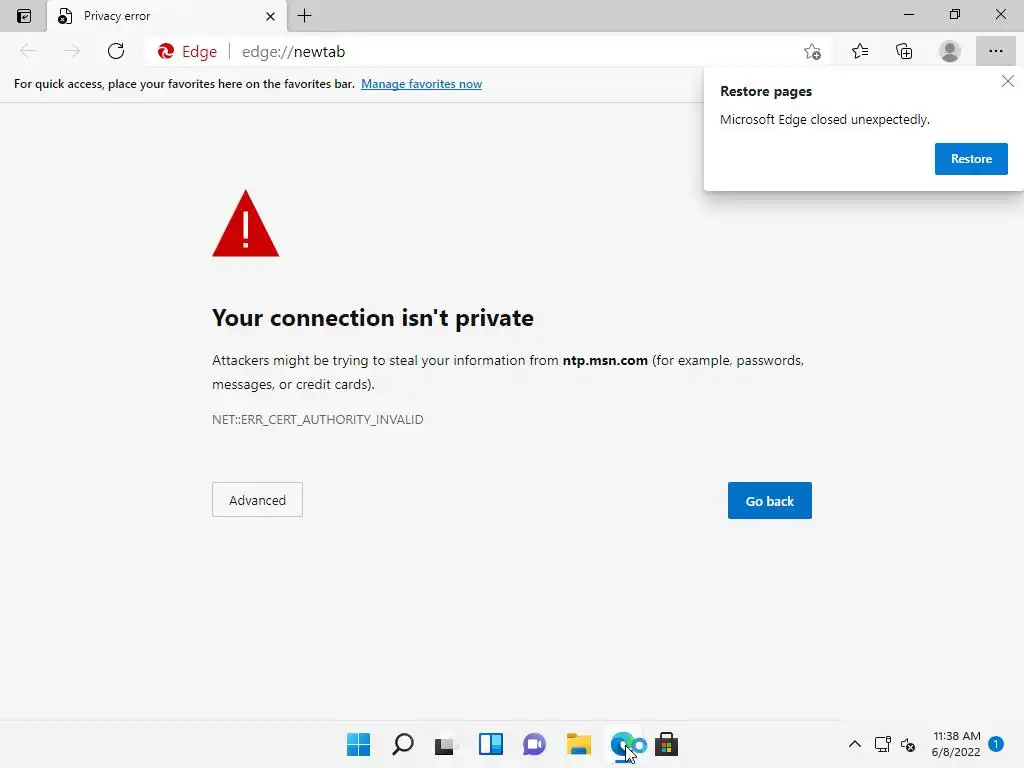Minimize the Edge window

click(909, 14)
